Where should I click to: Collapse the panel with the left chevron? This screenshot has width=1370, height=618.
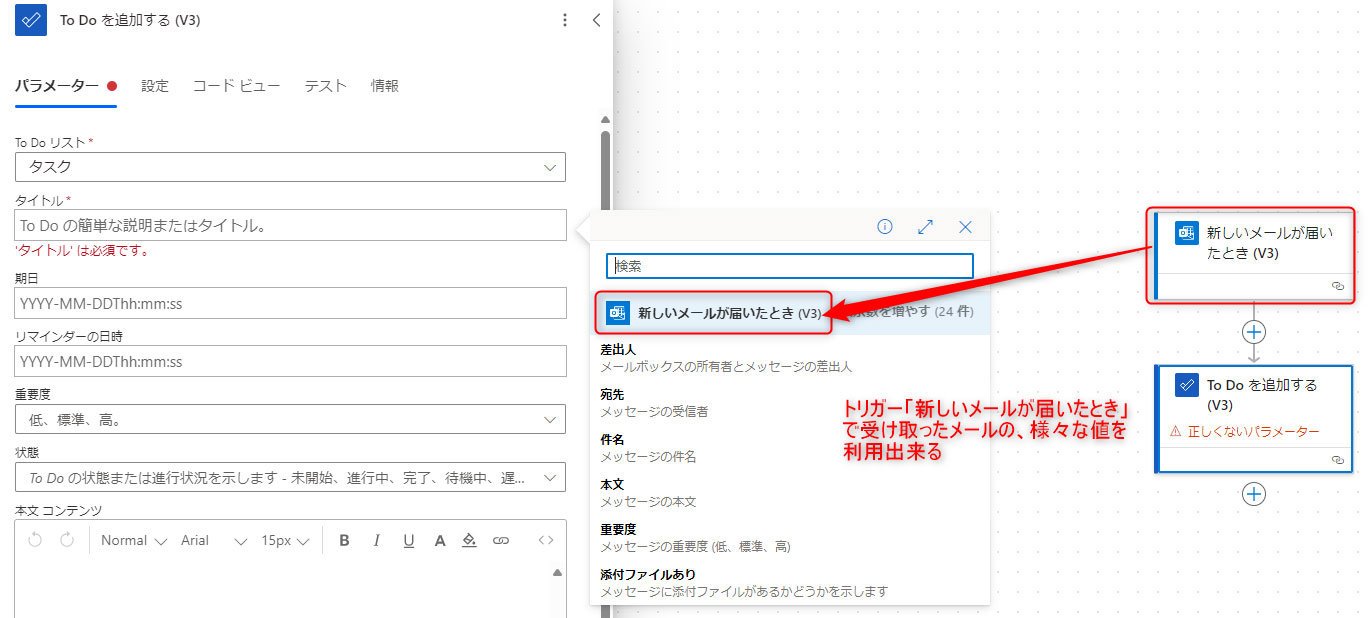[x=596, y=20]
